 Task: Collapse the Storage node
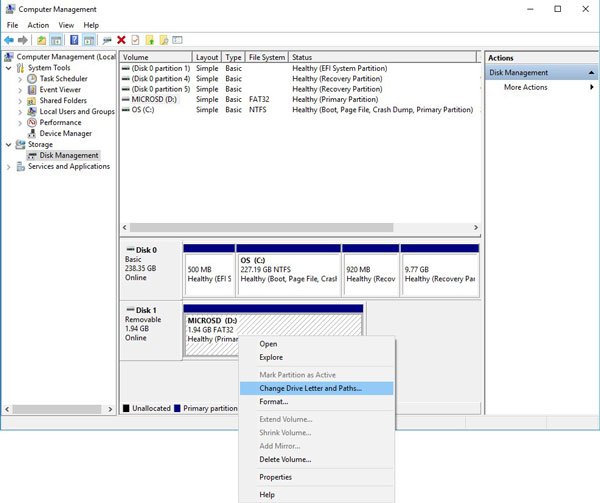[10, 144]
